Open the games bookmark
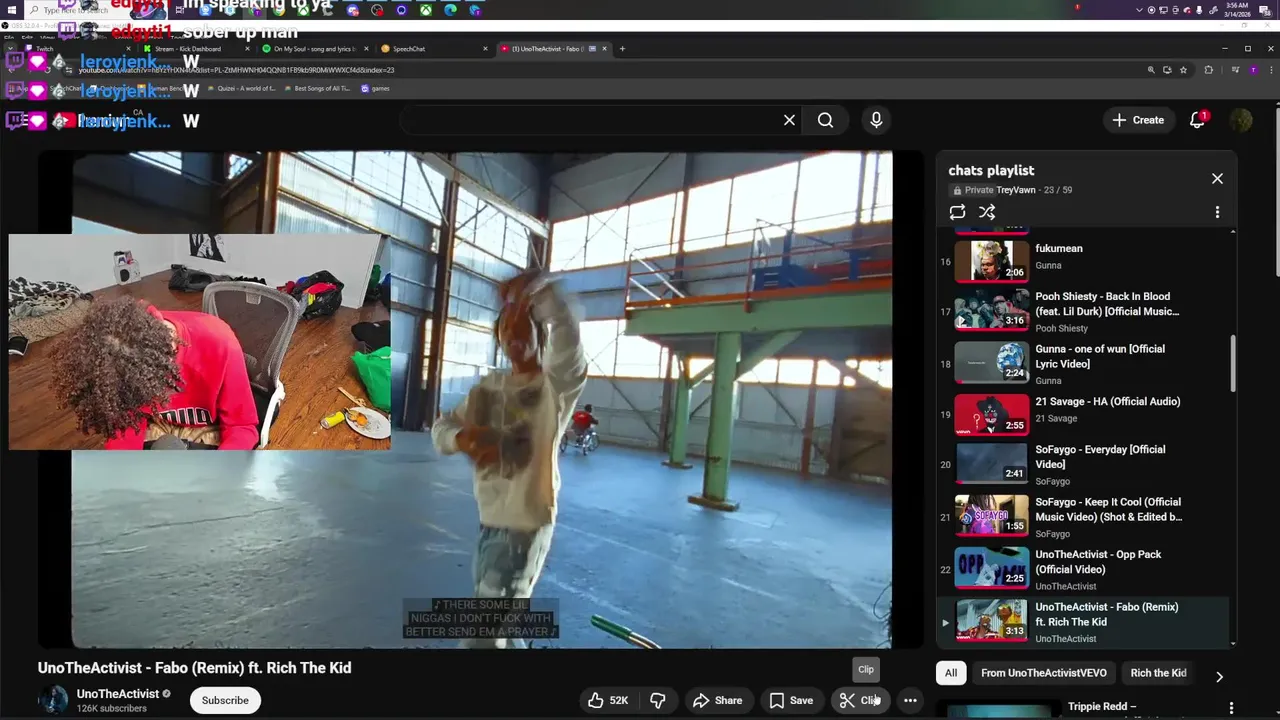The height and width of the screenshot is (720, 1280). [375, 88]
